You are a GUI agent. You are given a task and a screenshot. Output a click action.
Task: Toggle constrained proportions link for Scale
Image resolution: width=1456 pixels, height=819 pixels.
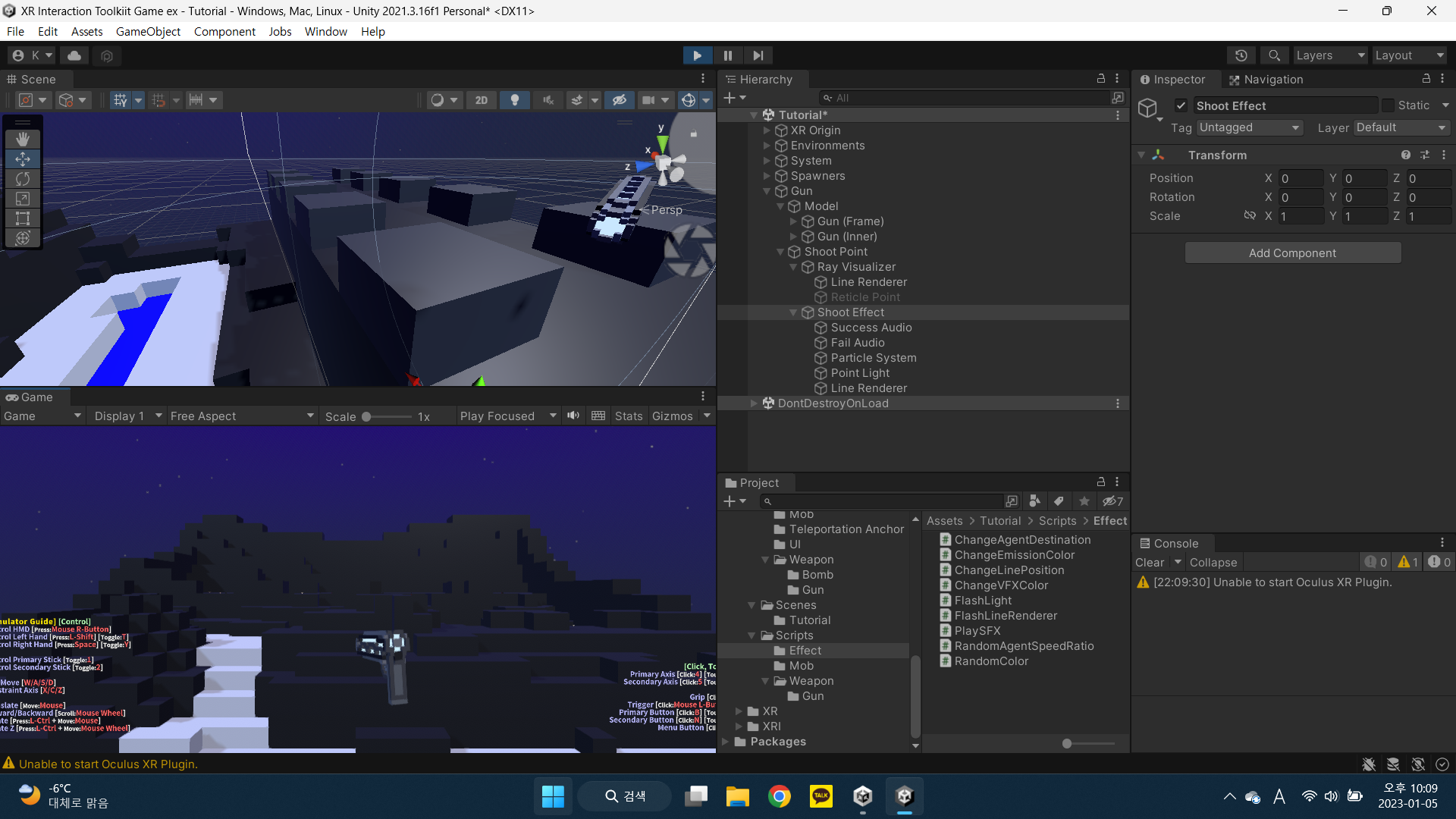click(x=1250, y=216)
